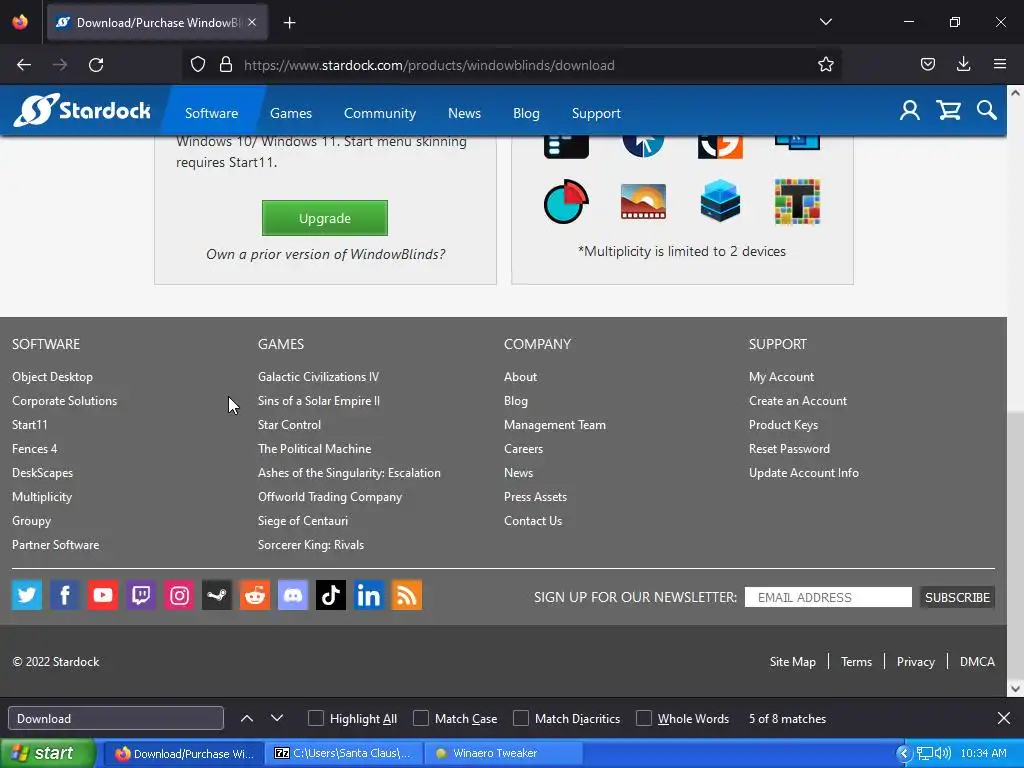This screenshot has height=768, width=1024.
Task: Reload the page in Firefox
Action: [96, 65]
